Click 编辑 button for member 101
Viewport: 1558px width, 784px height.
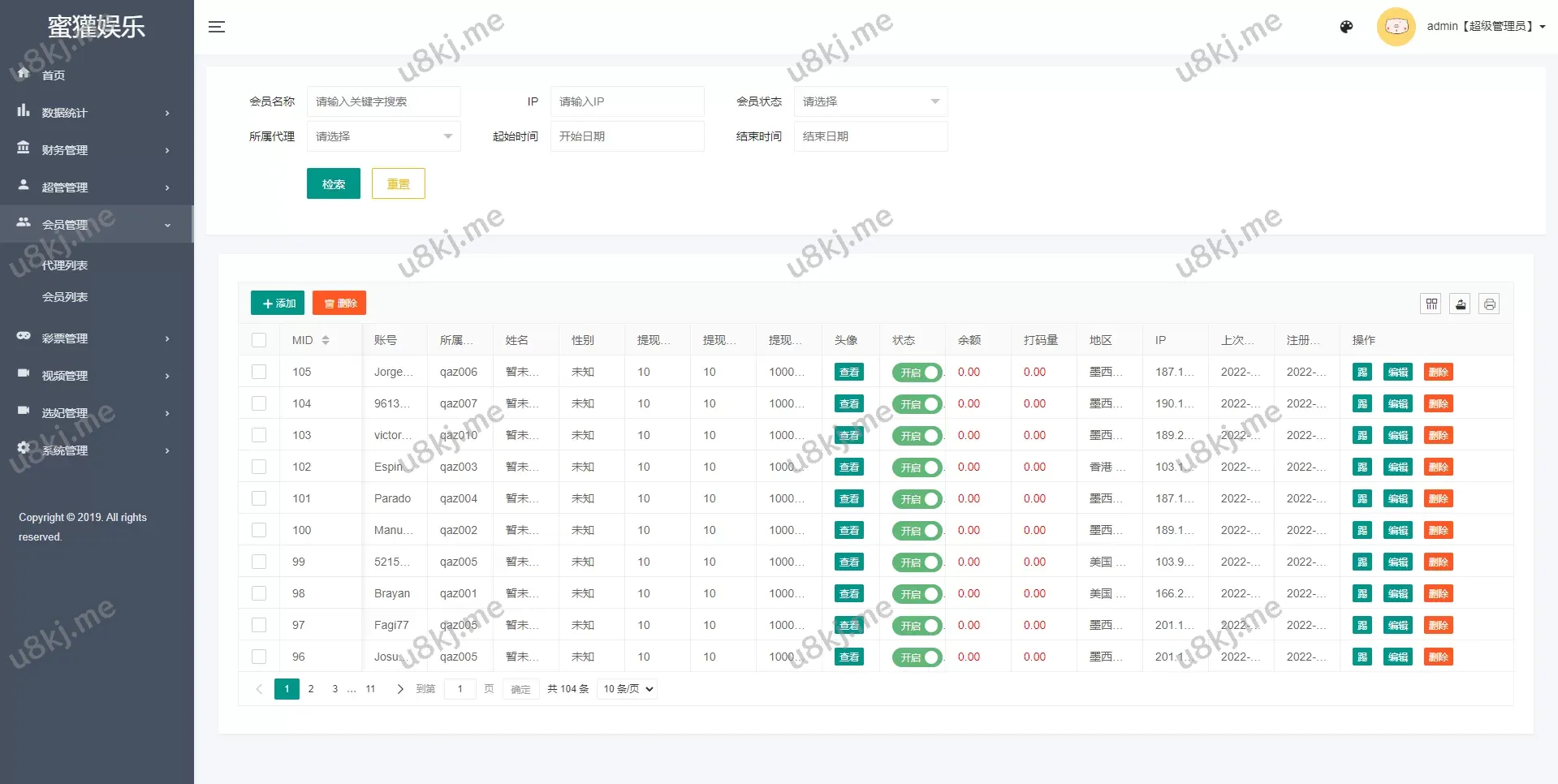[1397, 499]
